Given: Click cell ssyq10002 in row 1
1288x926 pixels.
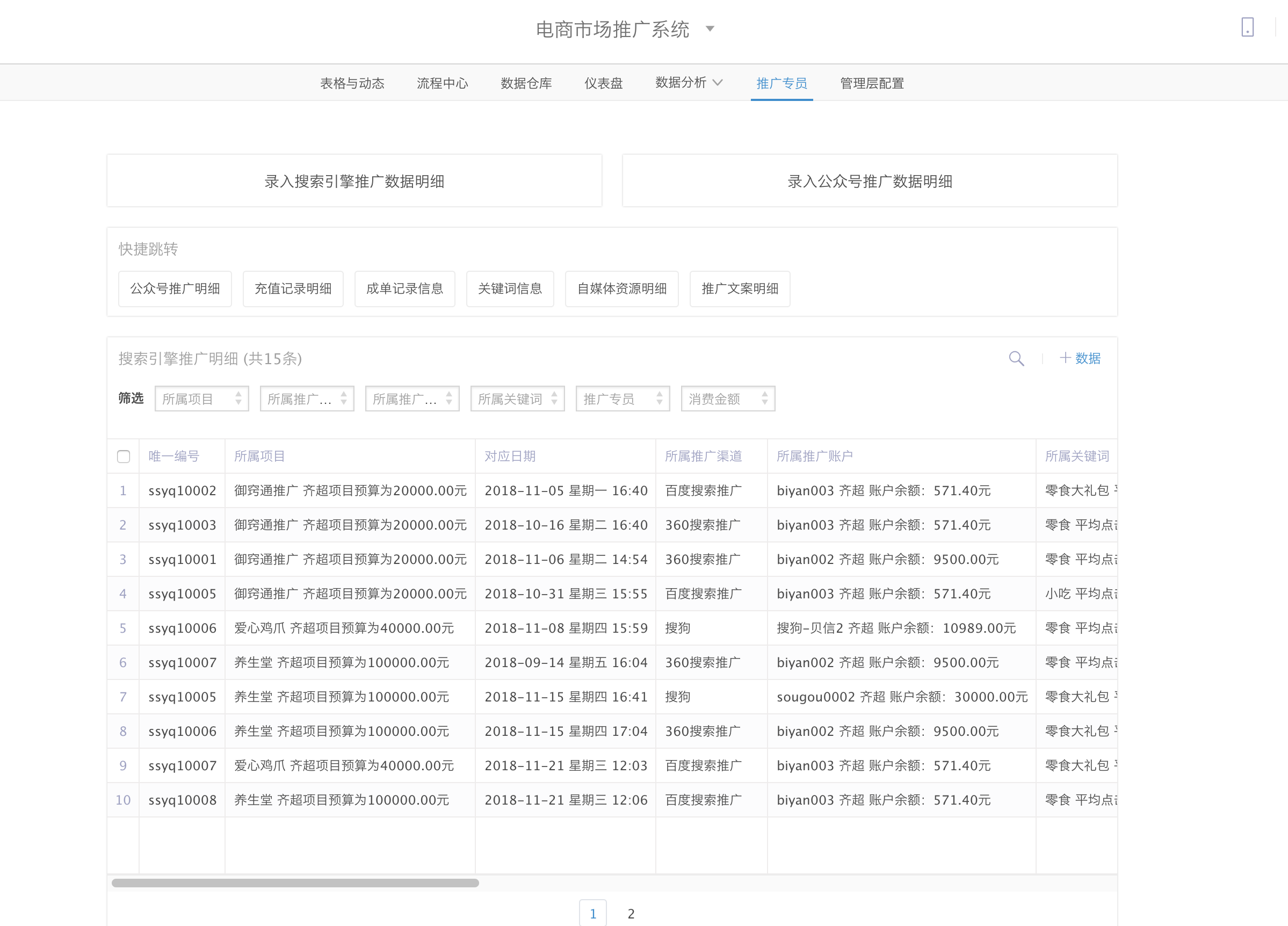Looking at the screenshot, I should 182,490.
